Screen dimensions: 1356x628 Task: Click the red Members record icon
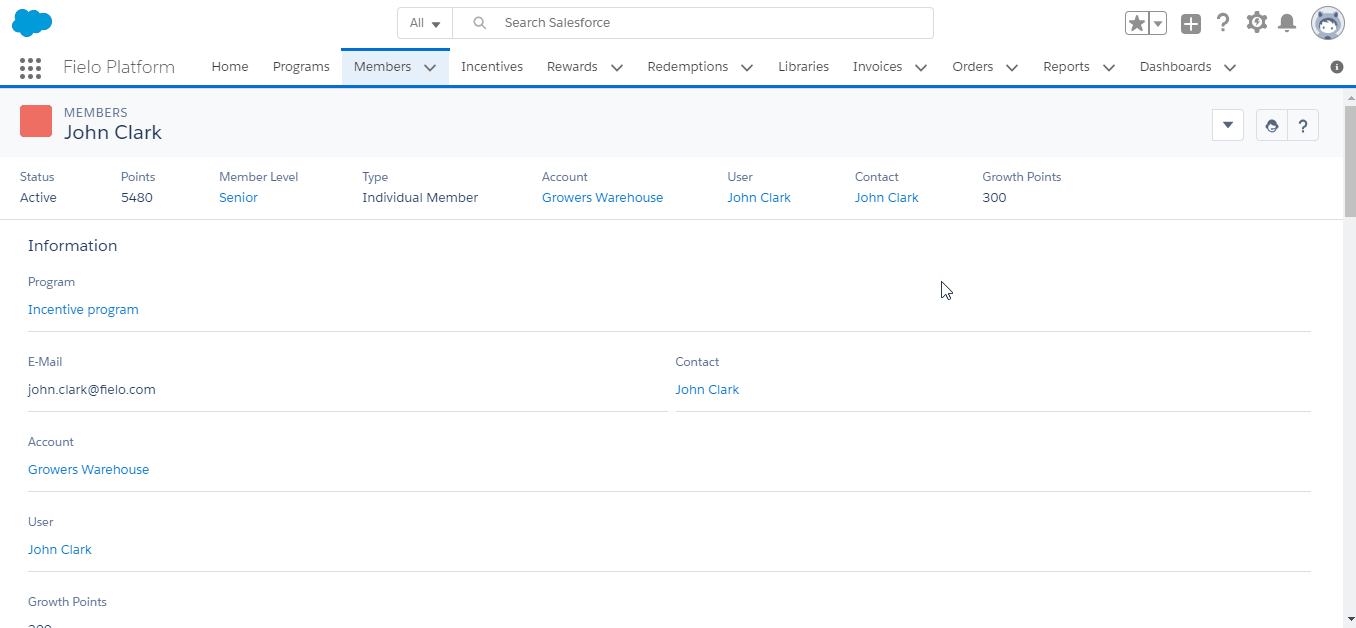pos(36,121)
